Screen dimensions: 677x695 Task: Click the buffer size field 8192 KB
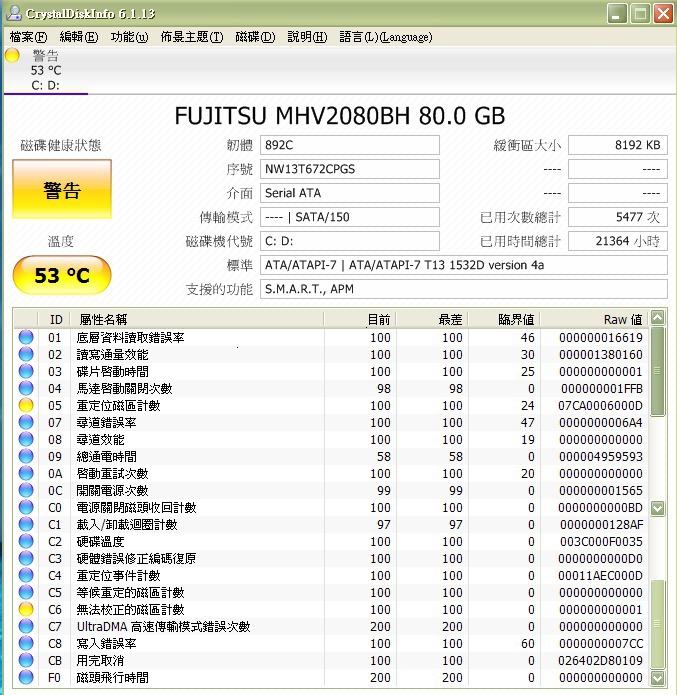click(x=618, y=145)
